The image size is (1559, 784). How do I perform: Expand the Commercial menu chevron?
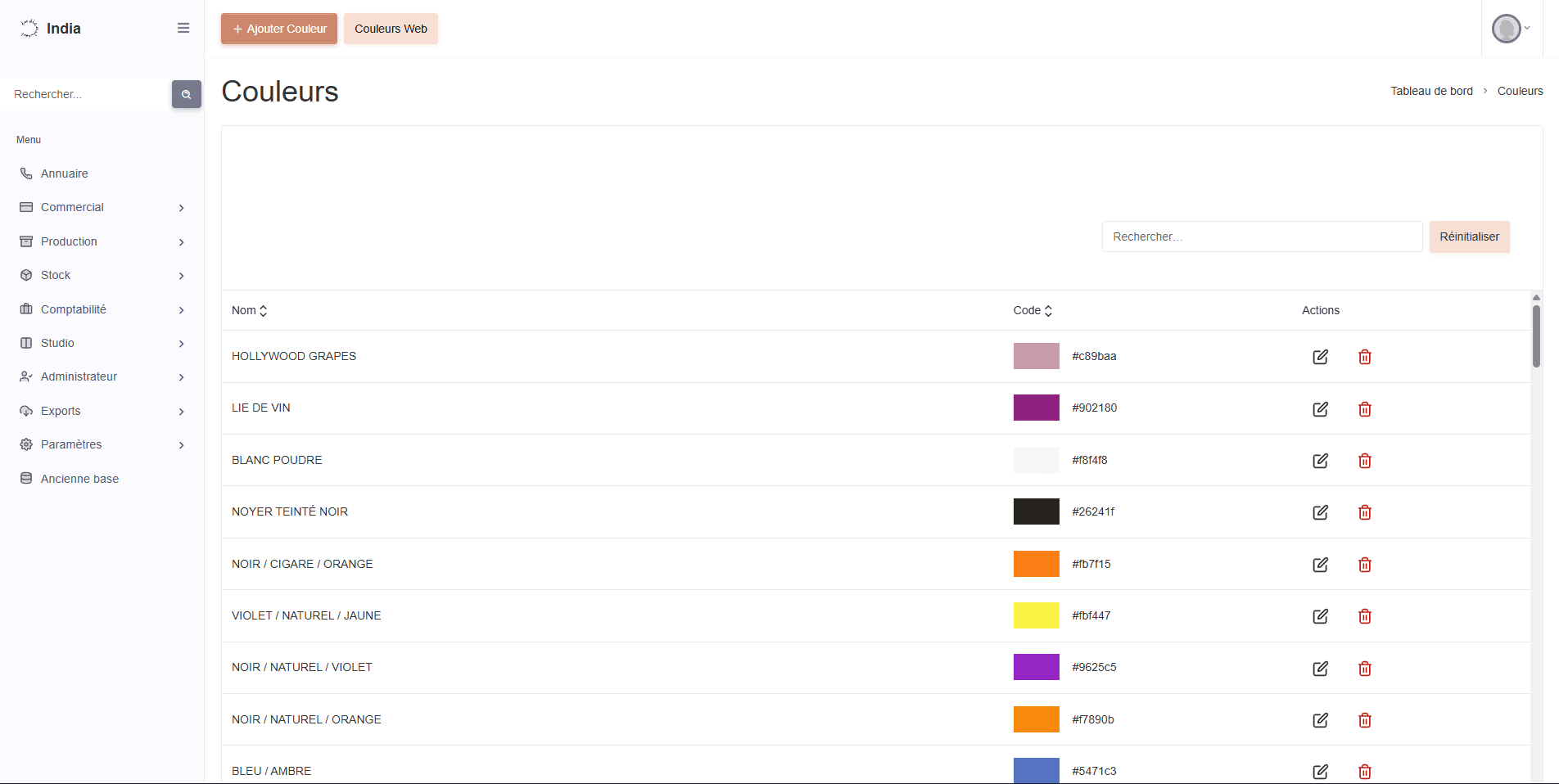click(x=181, y=208)
